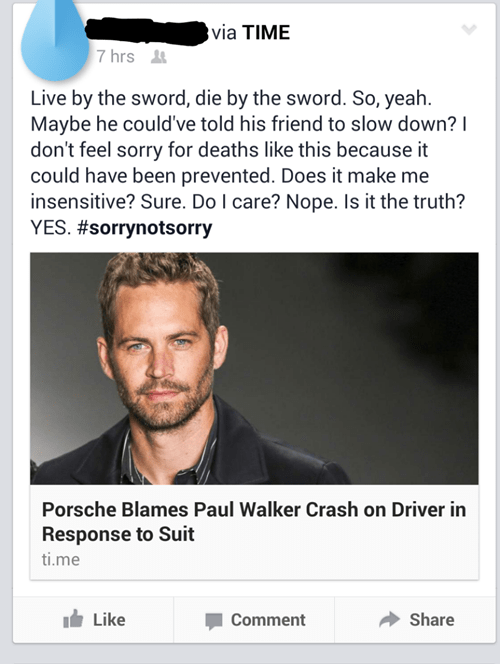Tap the Like button label
The height and width of the screenshot is (664, 500).
coord(109,620)
